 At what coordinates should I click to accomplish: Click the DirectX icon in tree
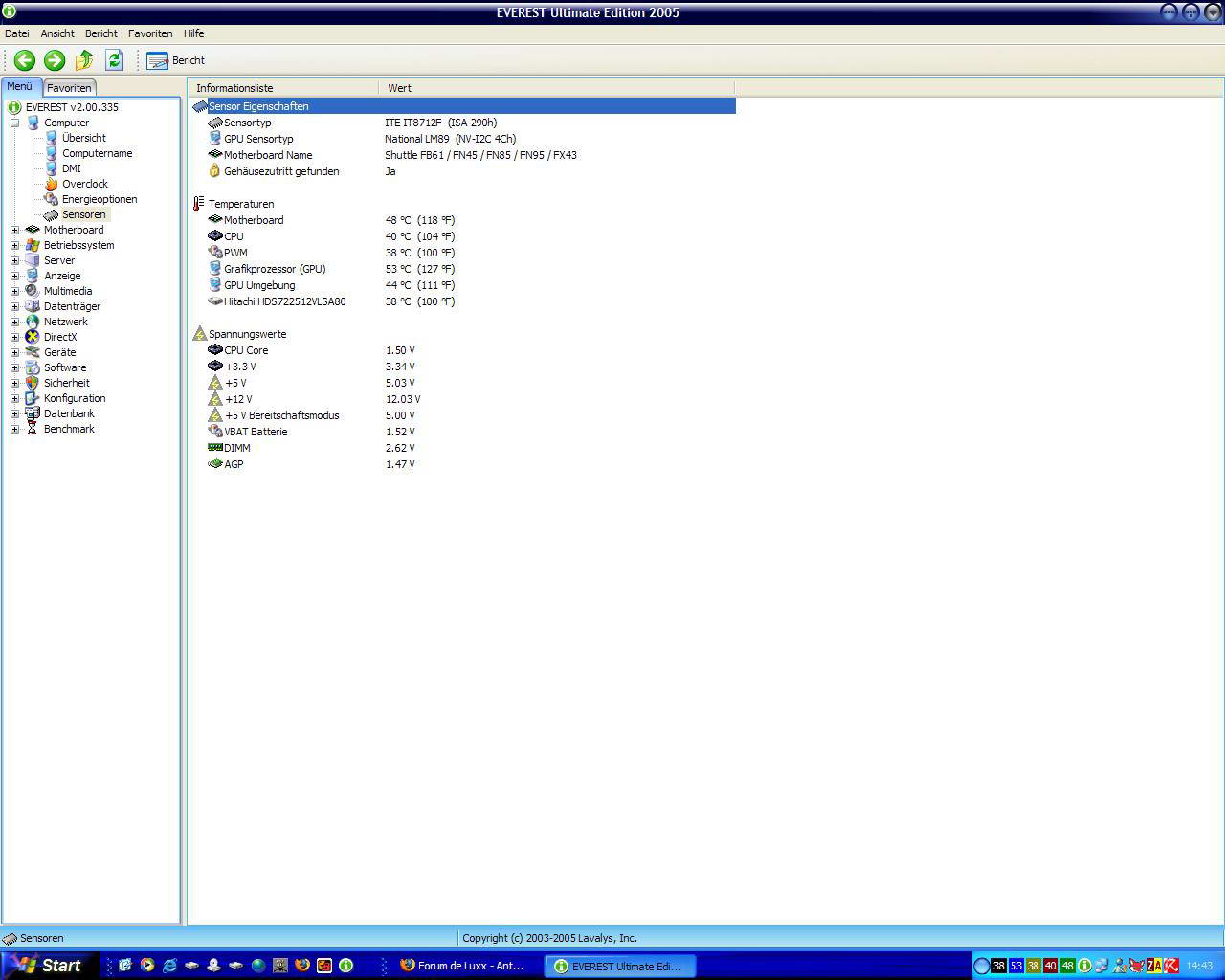pos(33,337)
